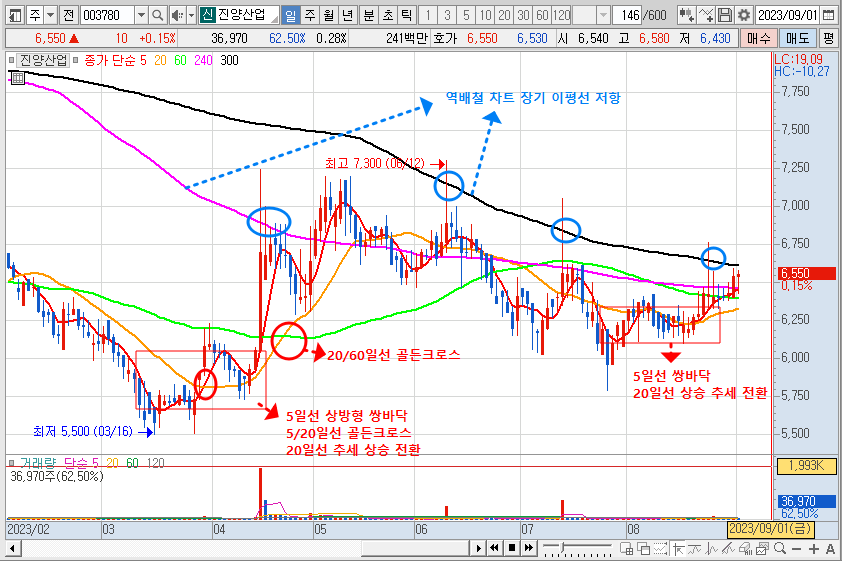The width and height of the screenshot is (842, 561).
Task: Click the rewind playback button
Action: tap(495, 548)
